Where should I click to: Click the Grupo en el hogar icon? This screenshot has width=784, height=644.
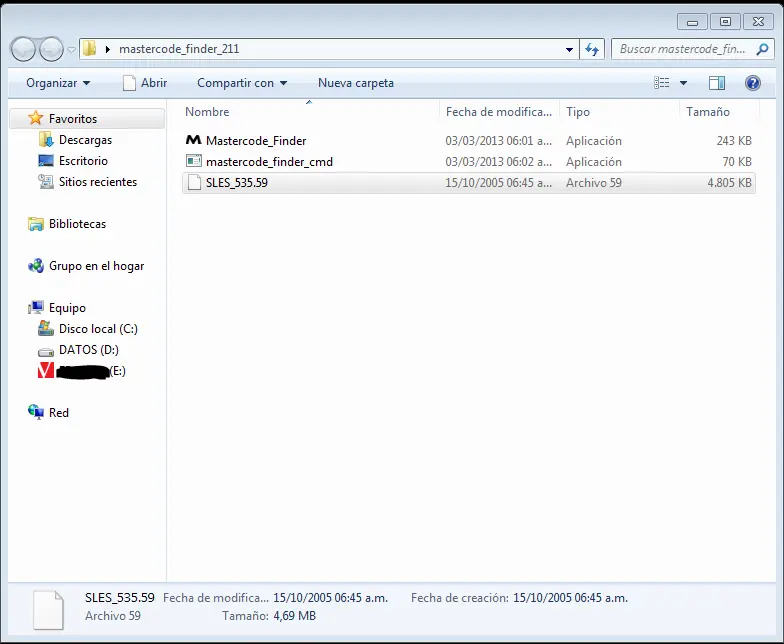click(x=36, y=266)
